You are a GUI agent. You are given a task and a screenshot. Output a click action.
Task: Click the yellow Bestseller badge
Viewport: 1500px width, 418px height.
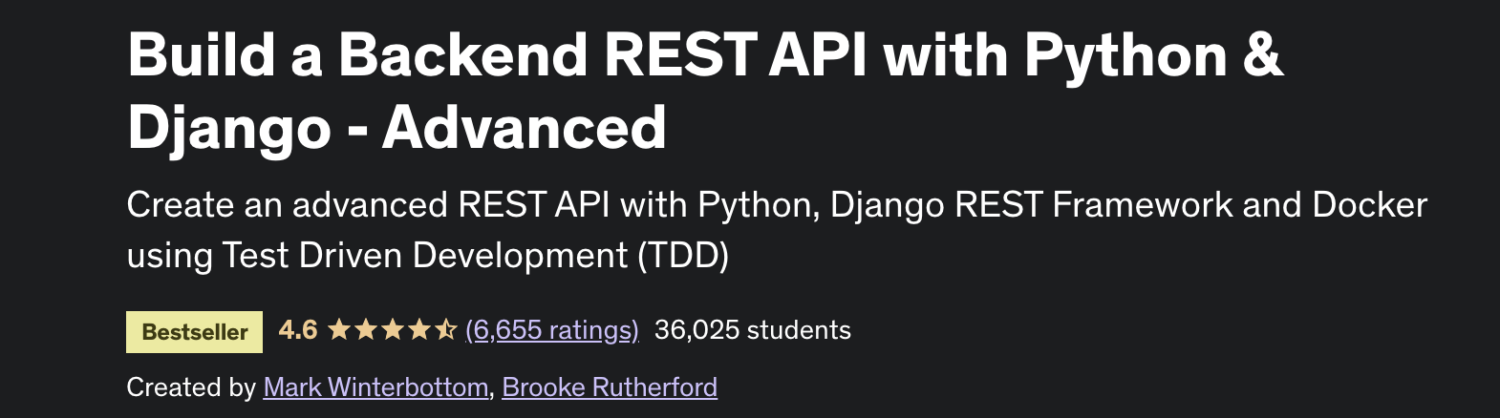point(195,332)
